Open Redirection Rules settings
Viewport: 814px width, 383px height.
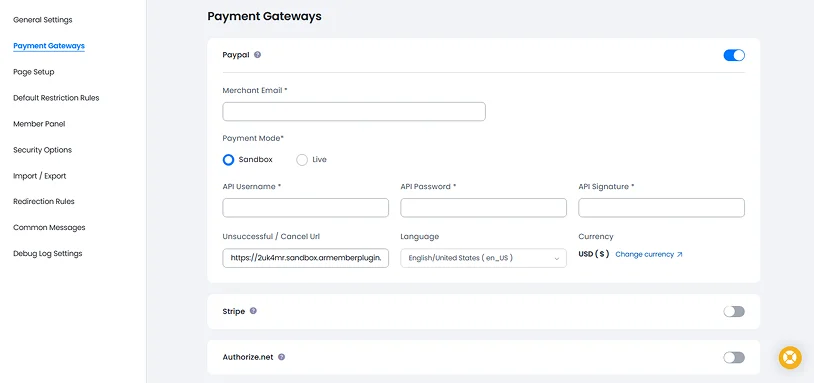(x=44, y=201)
